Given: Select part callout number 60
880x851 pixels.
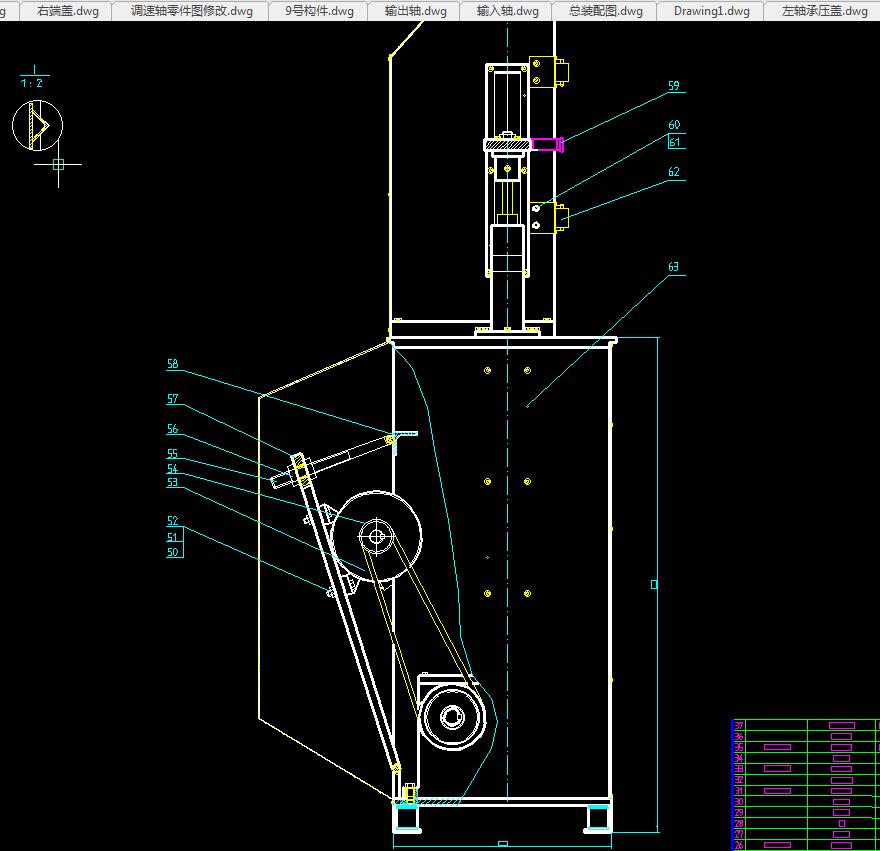Looking at the screenshot, I should coord(674,125).
